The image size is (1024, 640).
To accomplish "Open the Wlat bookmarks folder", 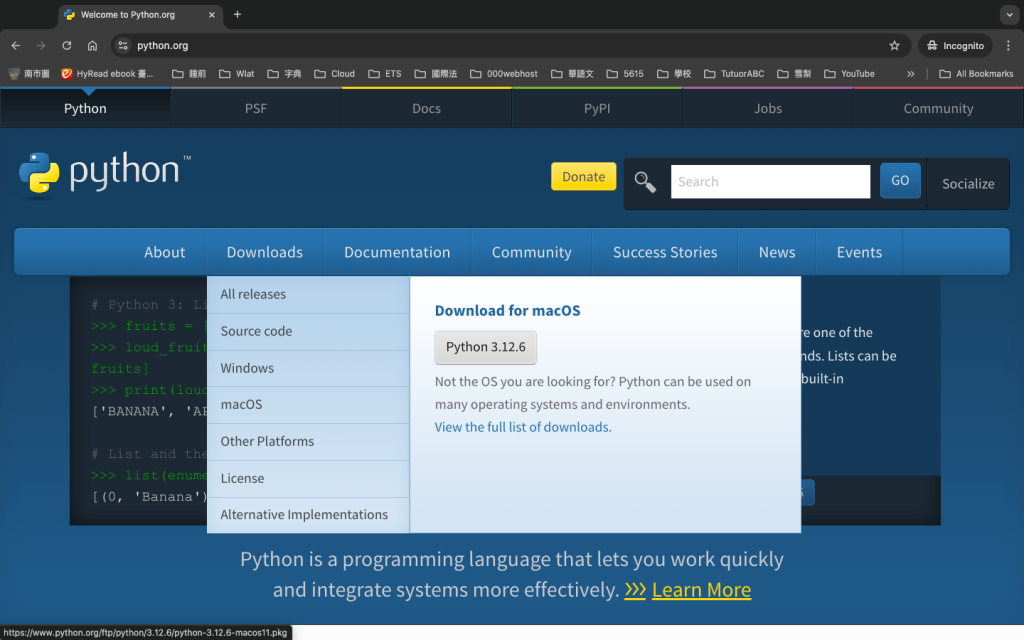I will click(x=236, y=74).
